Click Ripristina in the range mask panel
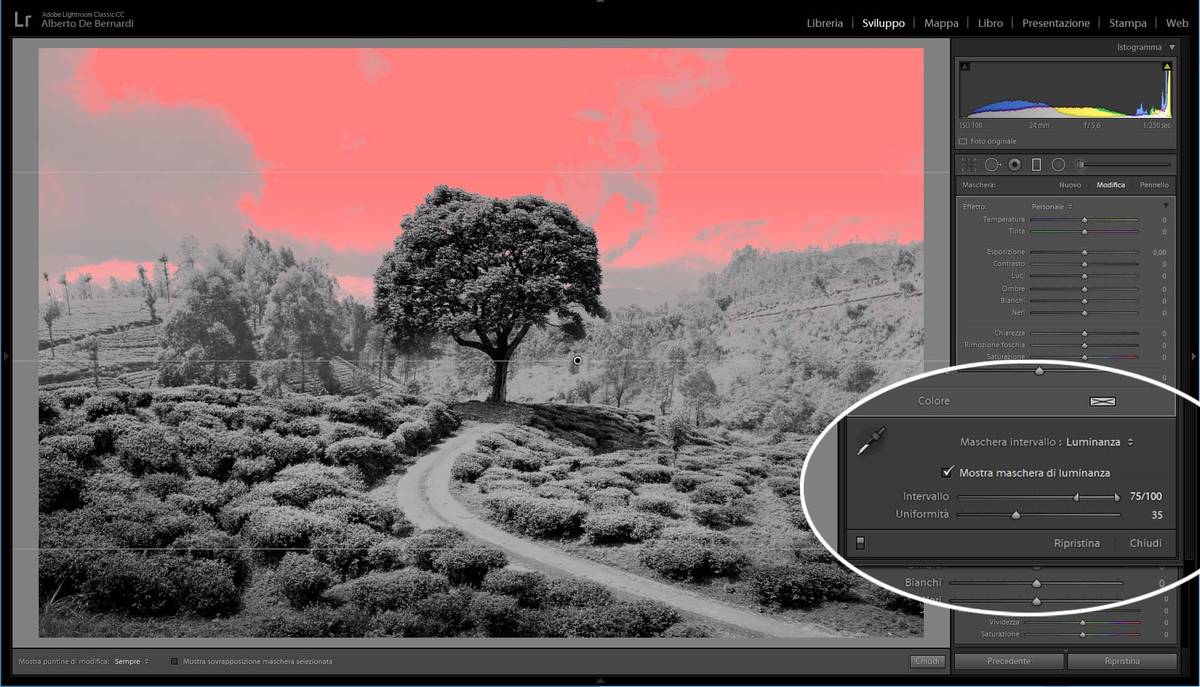Image resolution: width=1200 pixels, height=687 pixels. point(1076,543)
